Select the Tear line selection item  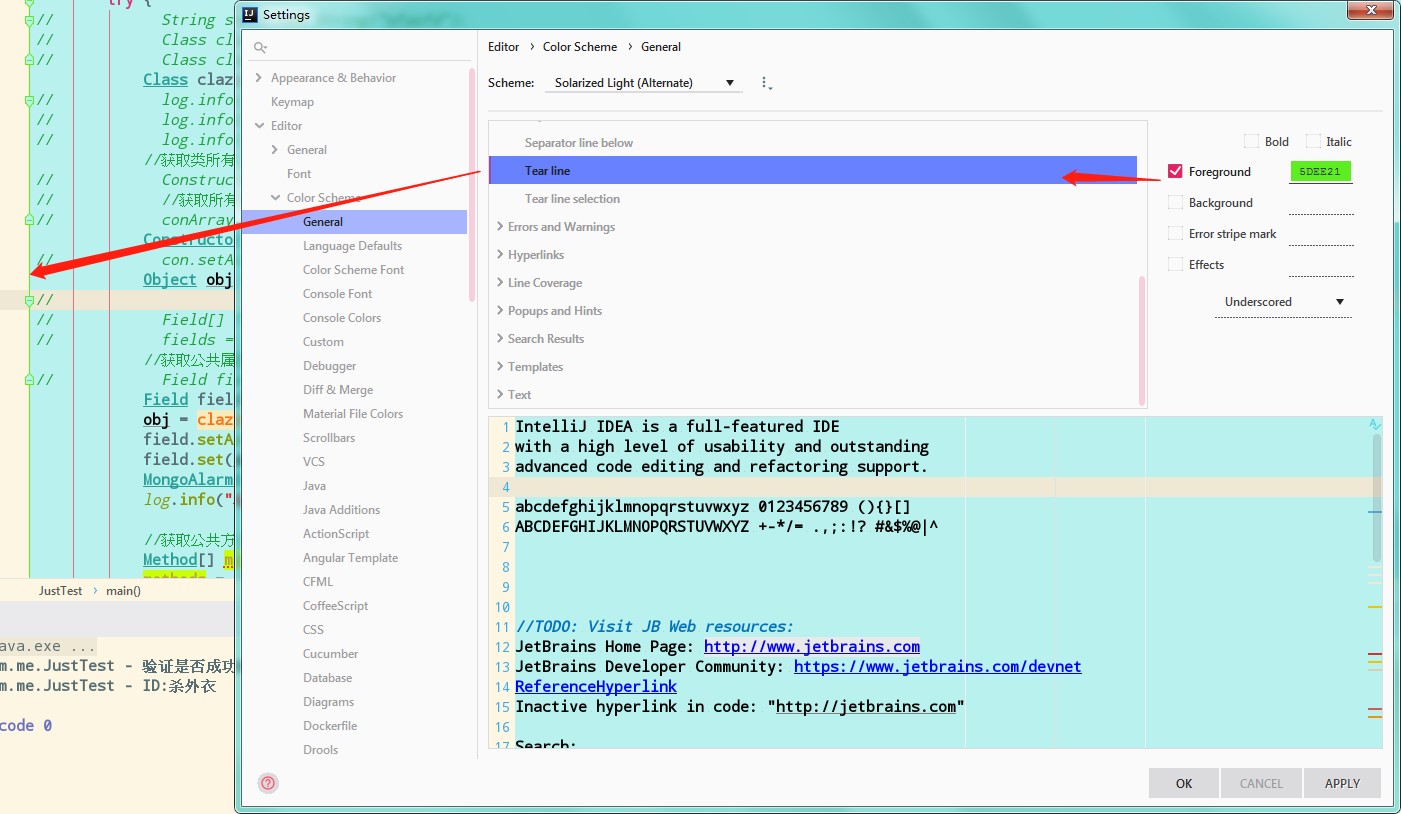coord(572,199)
